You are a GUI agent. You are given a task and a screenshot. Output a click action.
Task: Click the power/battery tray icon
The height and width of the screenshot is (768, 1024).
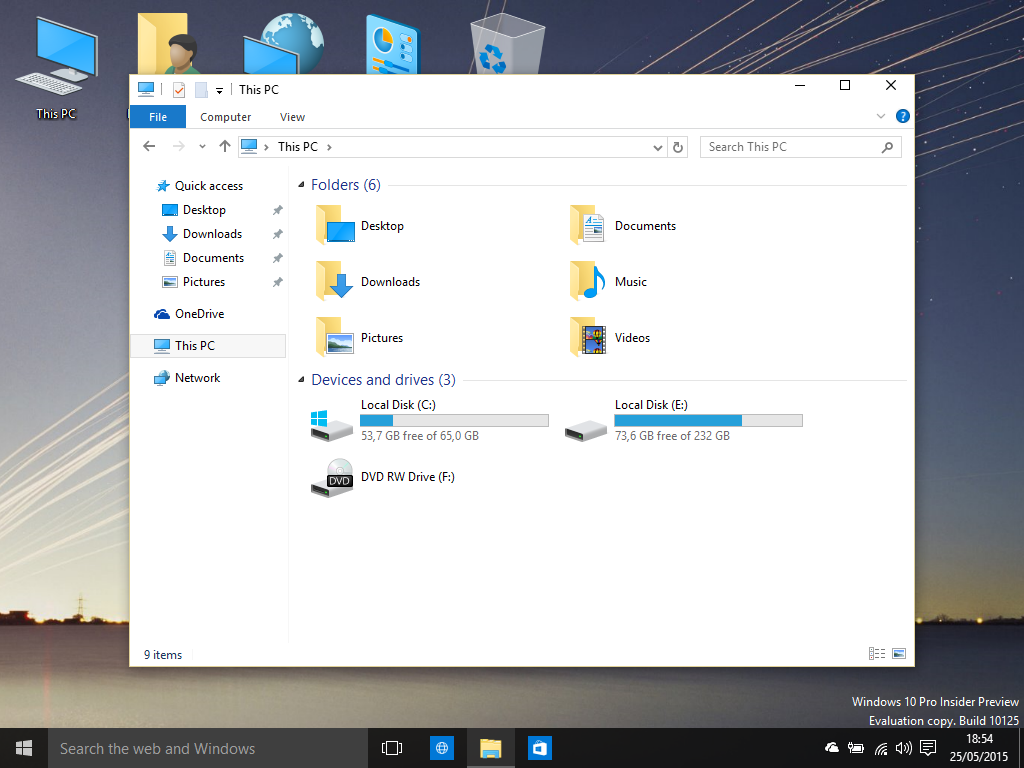856,748
